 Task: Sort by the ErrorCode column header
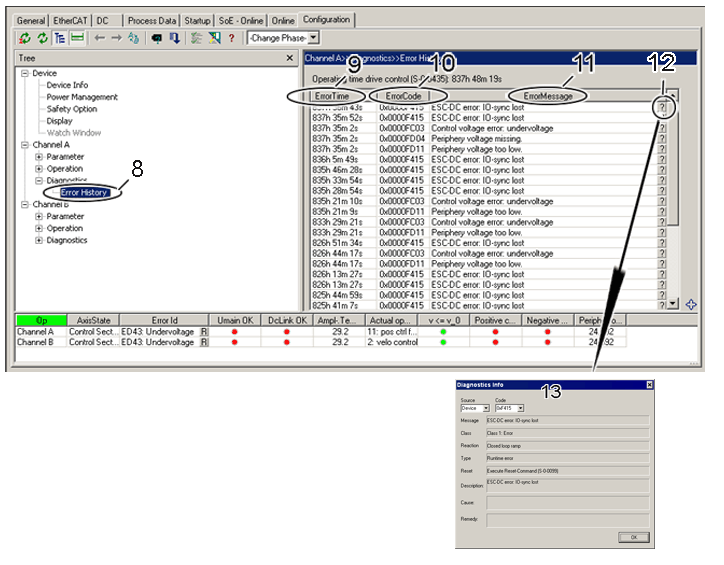[x=402, y=95]
